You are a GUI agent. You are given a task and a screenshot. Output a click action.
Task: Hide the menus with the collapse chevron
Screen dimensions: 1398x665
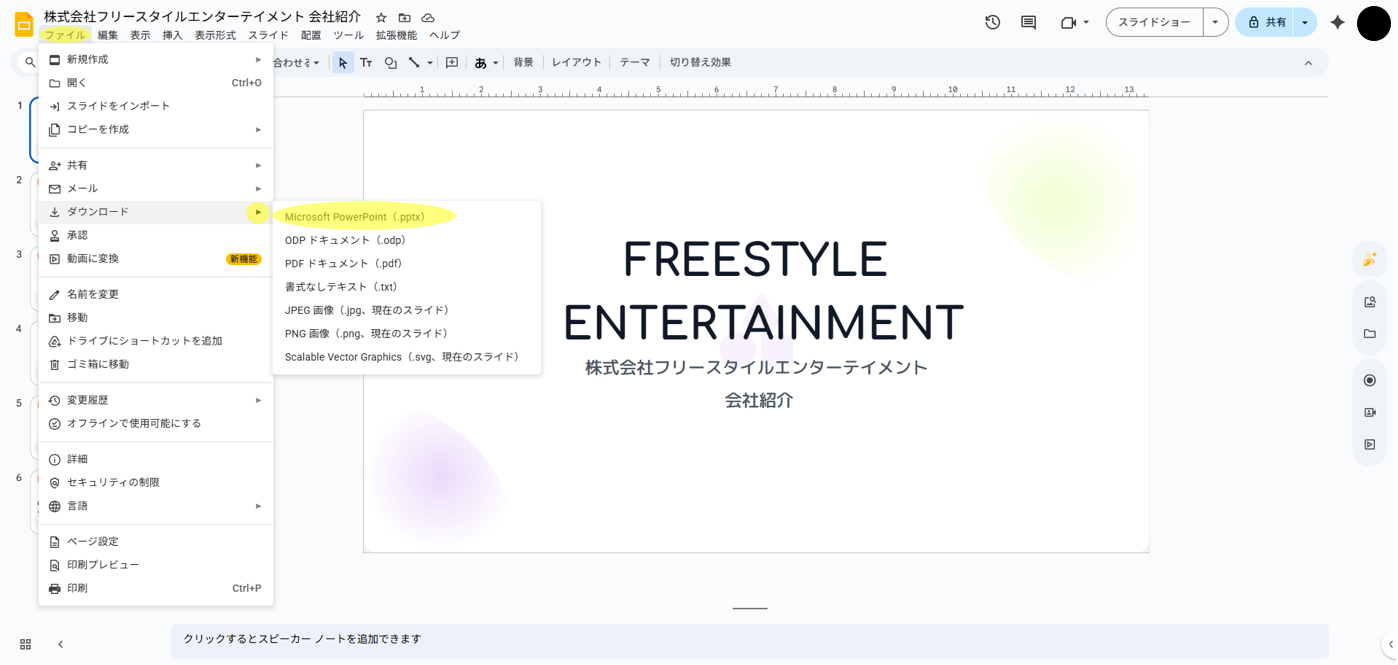pos(1308,63)
